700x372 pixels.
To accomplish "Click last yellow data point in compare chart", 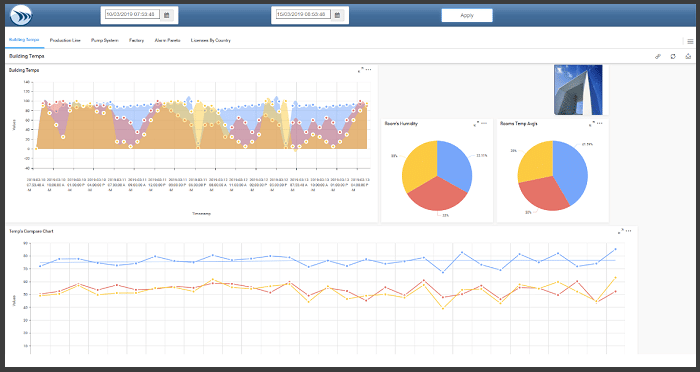I will (x=616, y=277).
